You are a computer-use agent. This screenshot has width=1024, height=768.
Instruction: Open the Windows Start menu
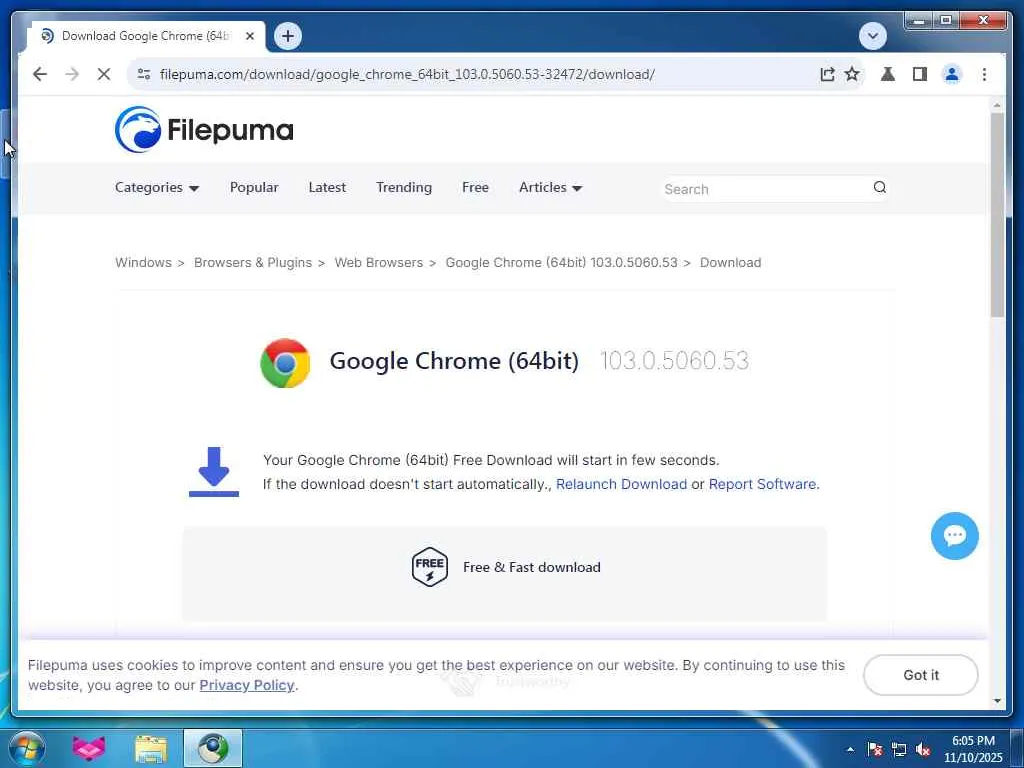(x=26, y=748)
